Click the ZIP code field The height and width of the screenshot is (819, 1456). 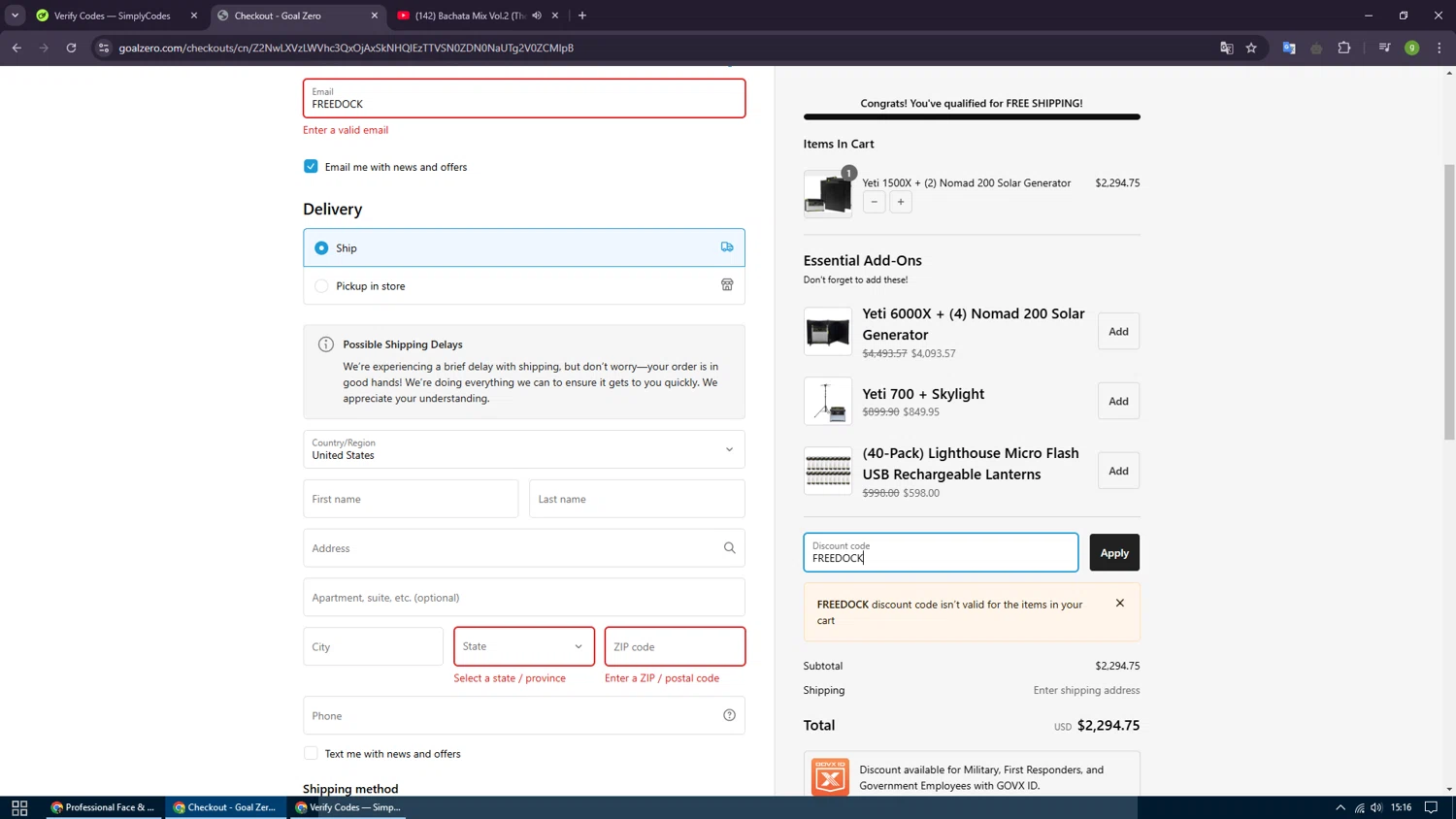(675, 646)
